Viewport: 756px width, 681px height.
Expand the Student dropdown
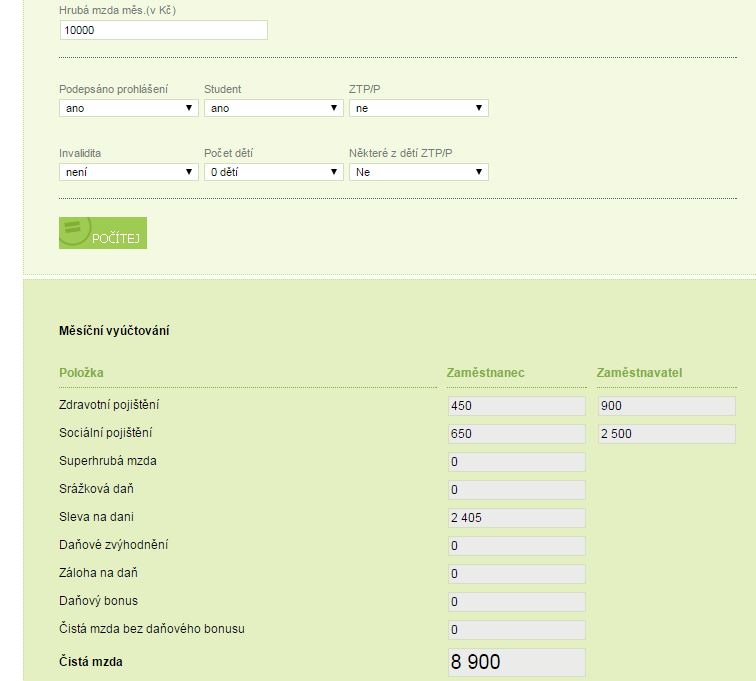click(x=273, y=108)
